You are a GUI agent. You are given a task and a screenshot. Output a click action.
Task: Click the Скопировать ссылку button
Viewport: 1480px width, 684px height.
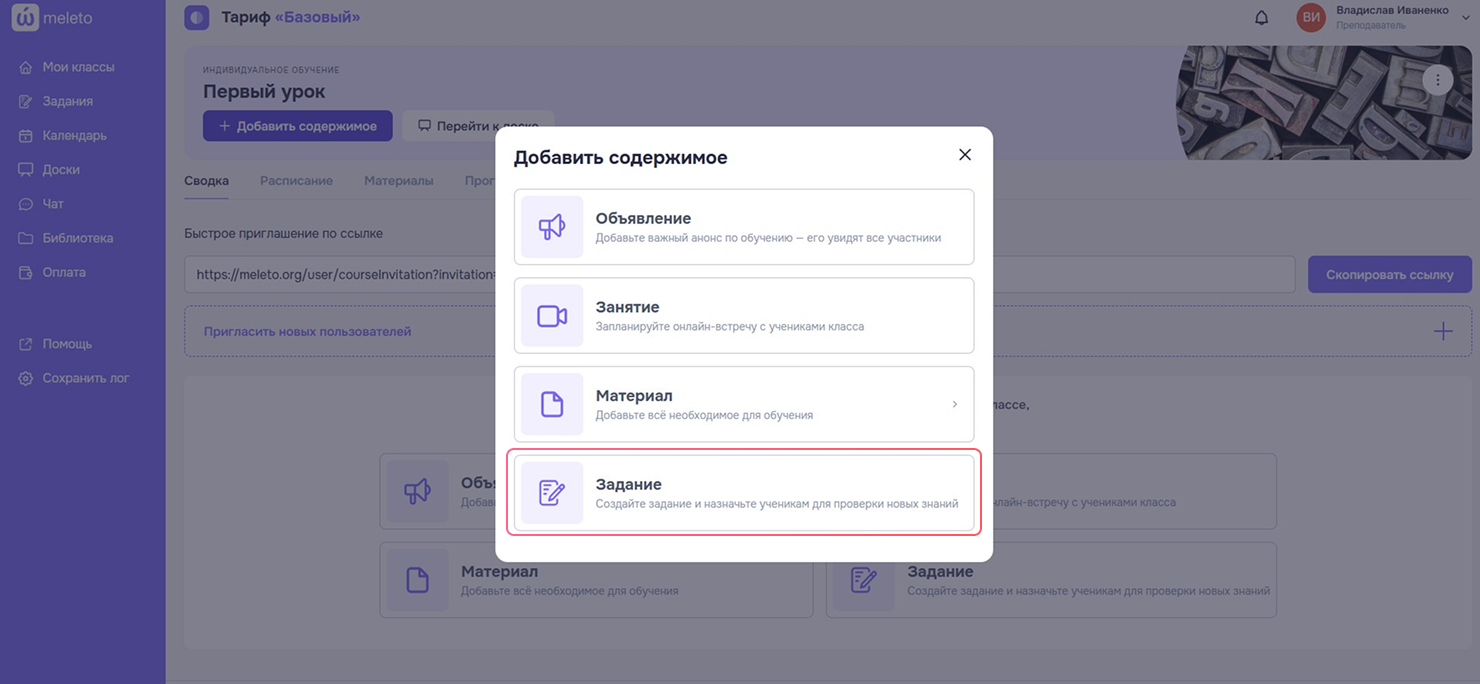coord(1389,273)
